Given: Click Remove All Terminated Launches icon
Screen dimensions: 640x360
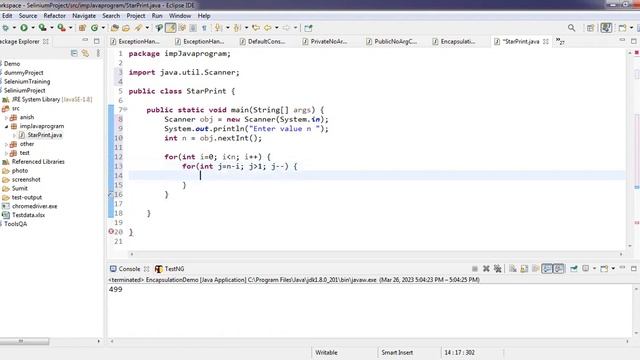Looking at the screenshot, I should (x=498, y=268).
